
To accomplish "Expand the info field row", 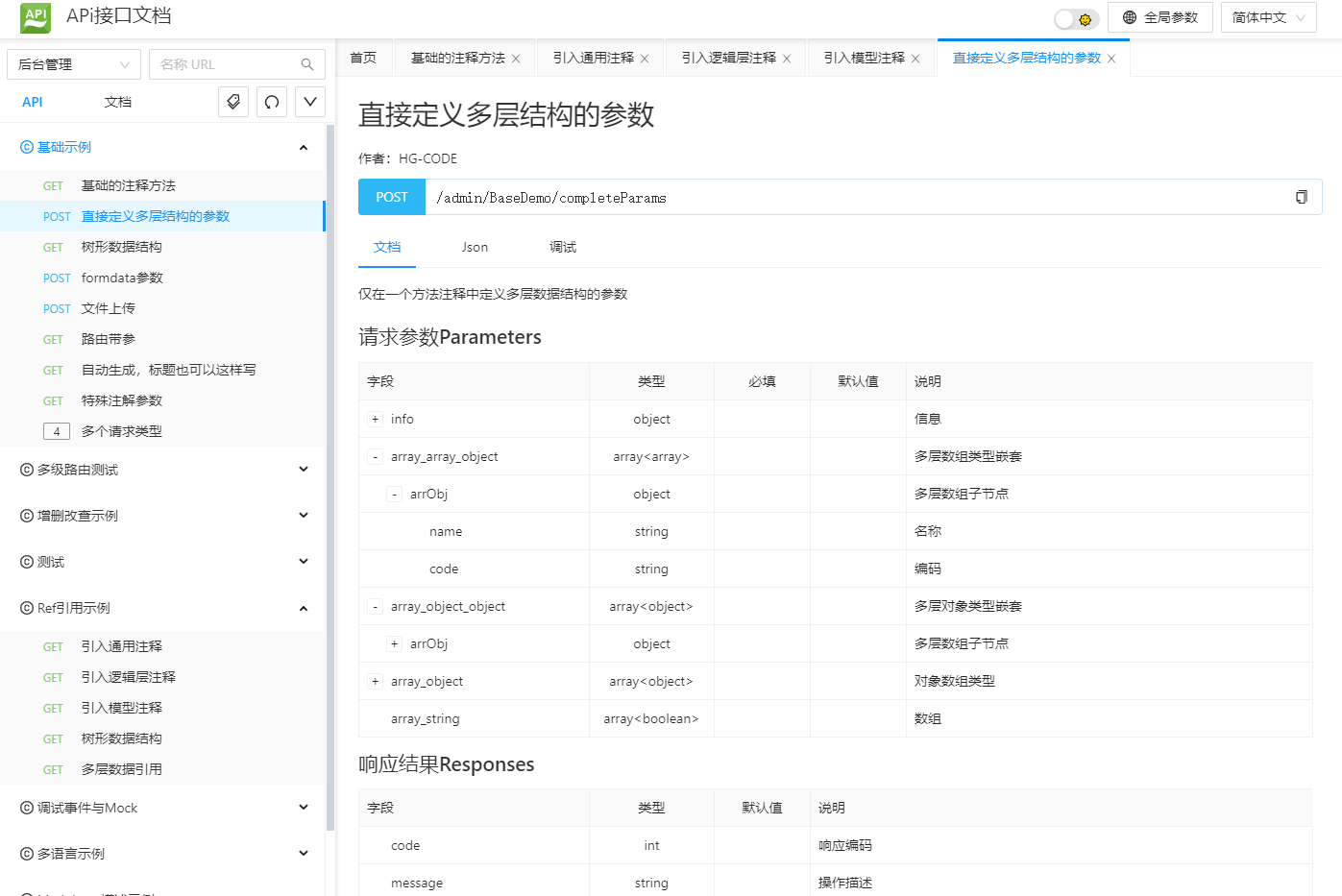I will [375, 420].
